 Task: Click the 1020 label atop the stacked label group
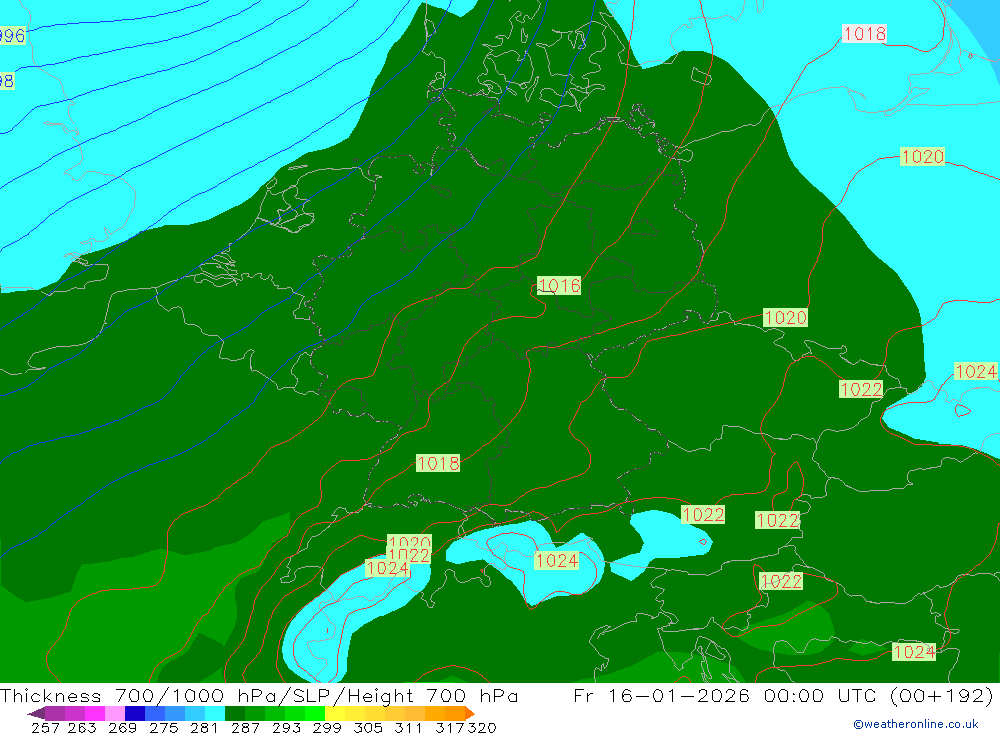point(409,540)
